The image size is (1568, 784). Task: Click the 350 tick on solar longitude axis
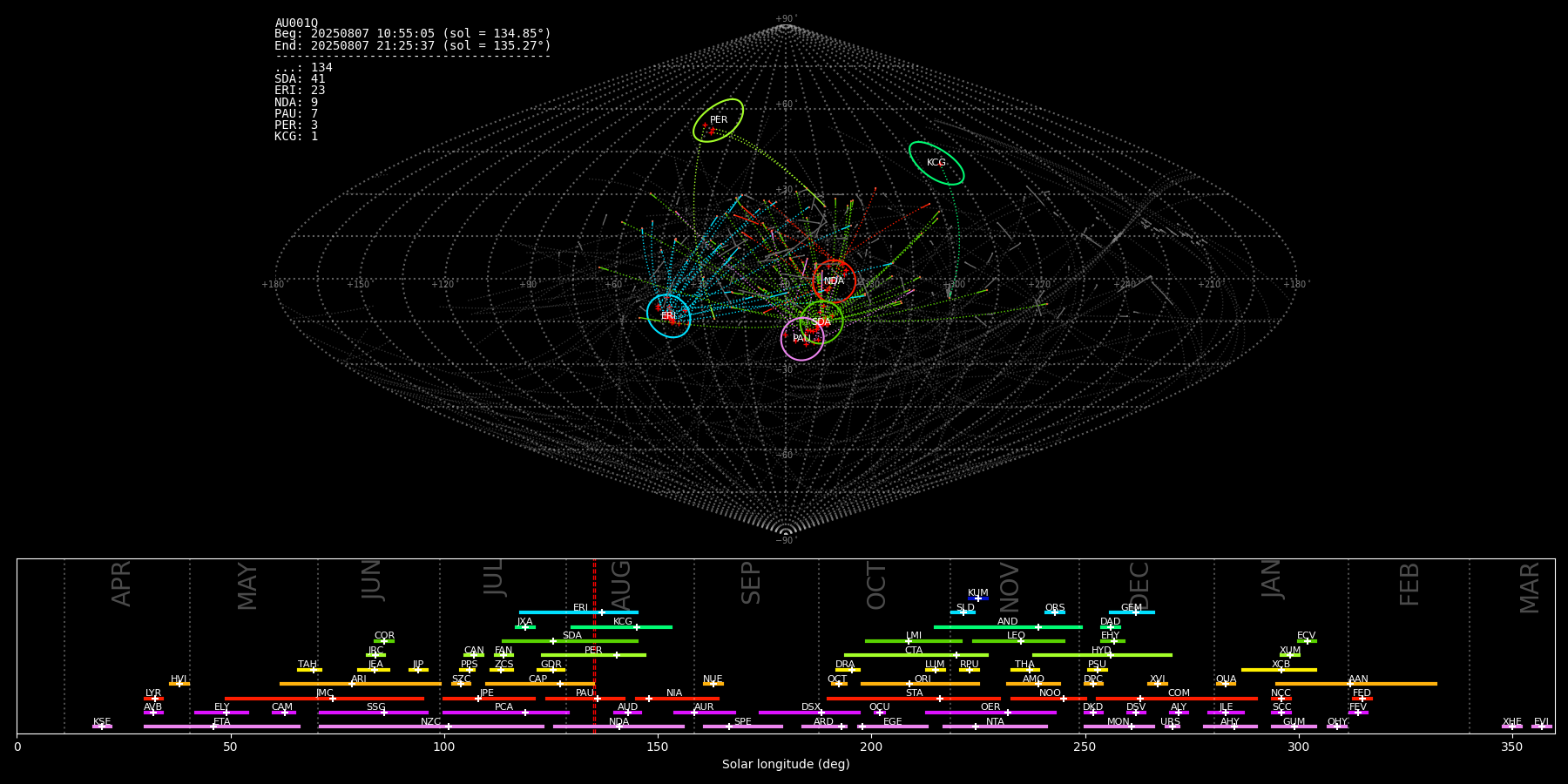1512,747
